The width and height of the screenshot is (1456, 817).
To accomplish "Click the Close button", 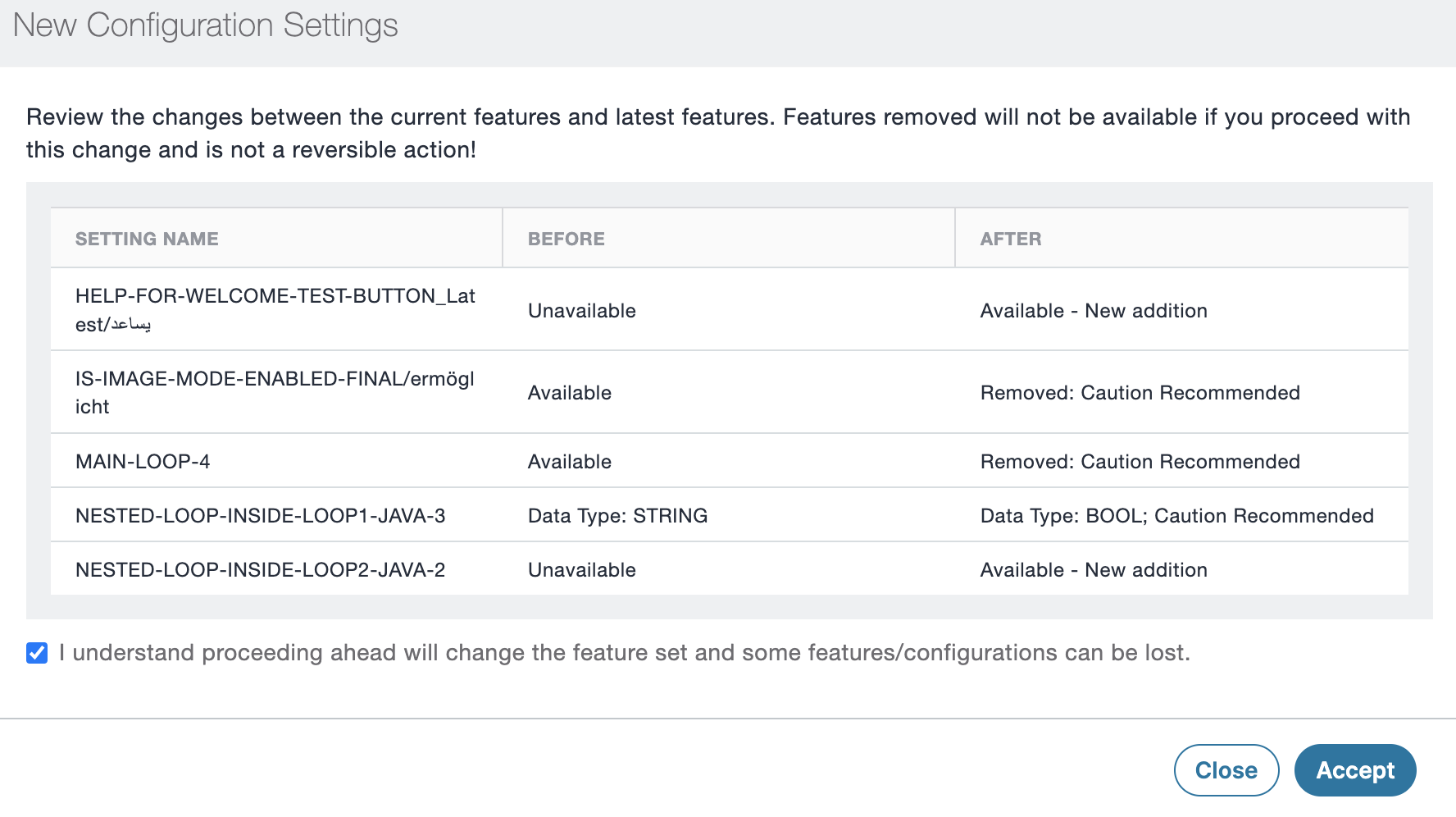I will [1226, 770].
